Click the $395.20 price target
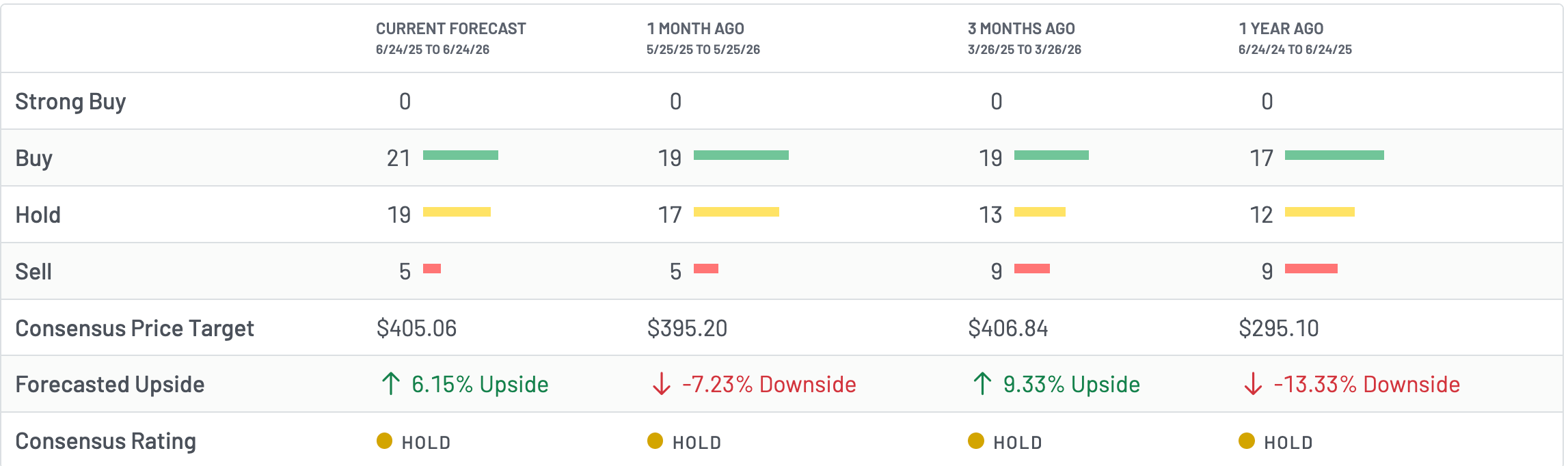1568x466 pixels. tap(687, 328)
